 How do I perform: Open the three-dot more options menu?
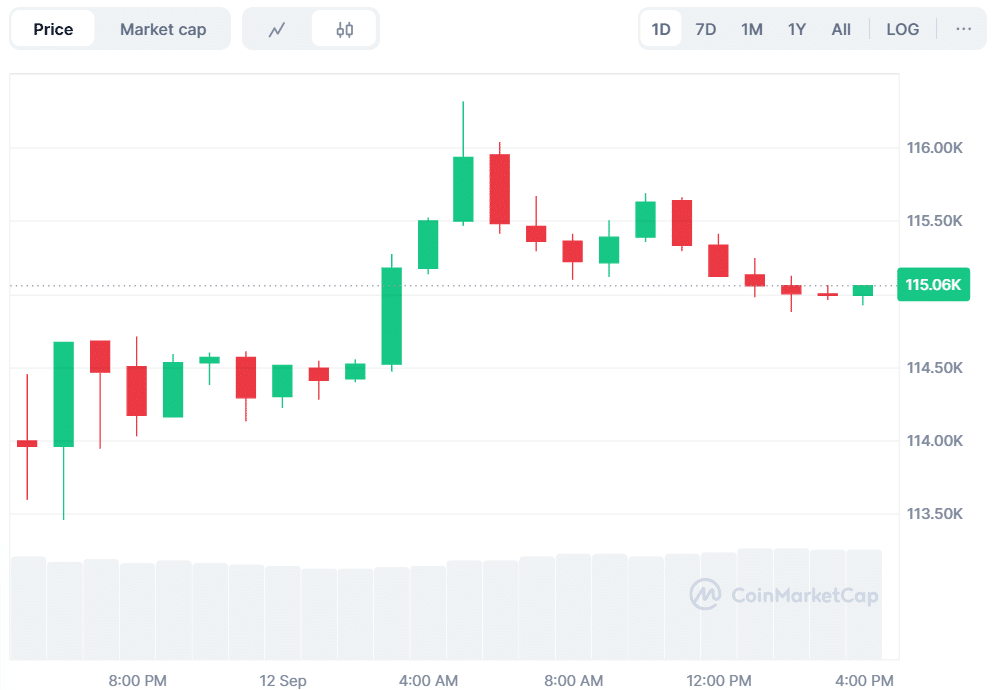point(963,29)
